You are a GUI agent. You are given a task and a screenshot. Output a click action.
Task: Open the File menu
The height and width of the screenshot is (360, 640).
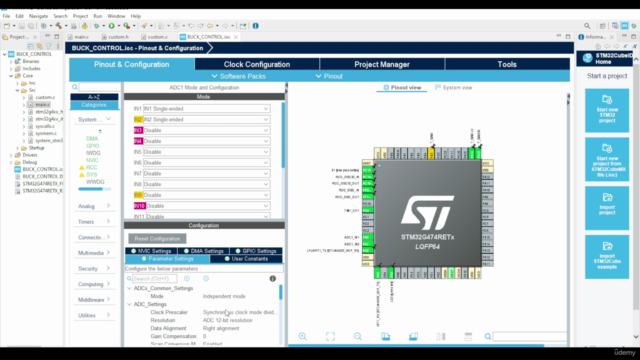point(6,16)
